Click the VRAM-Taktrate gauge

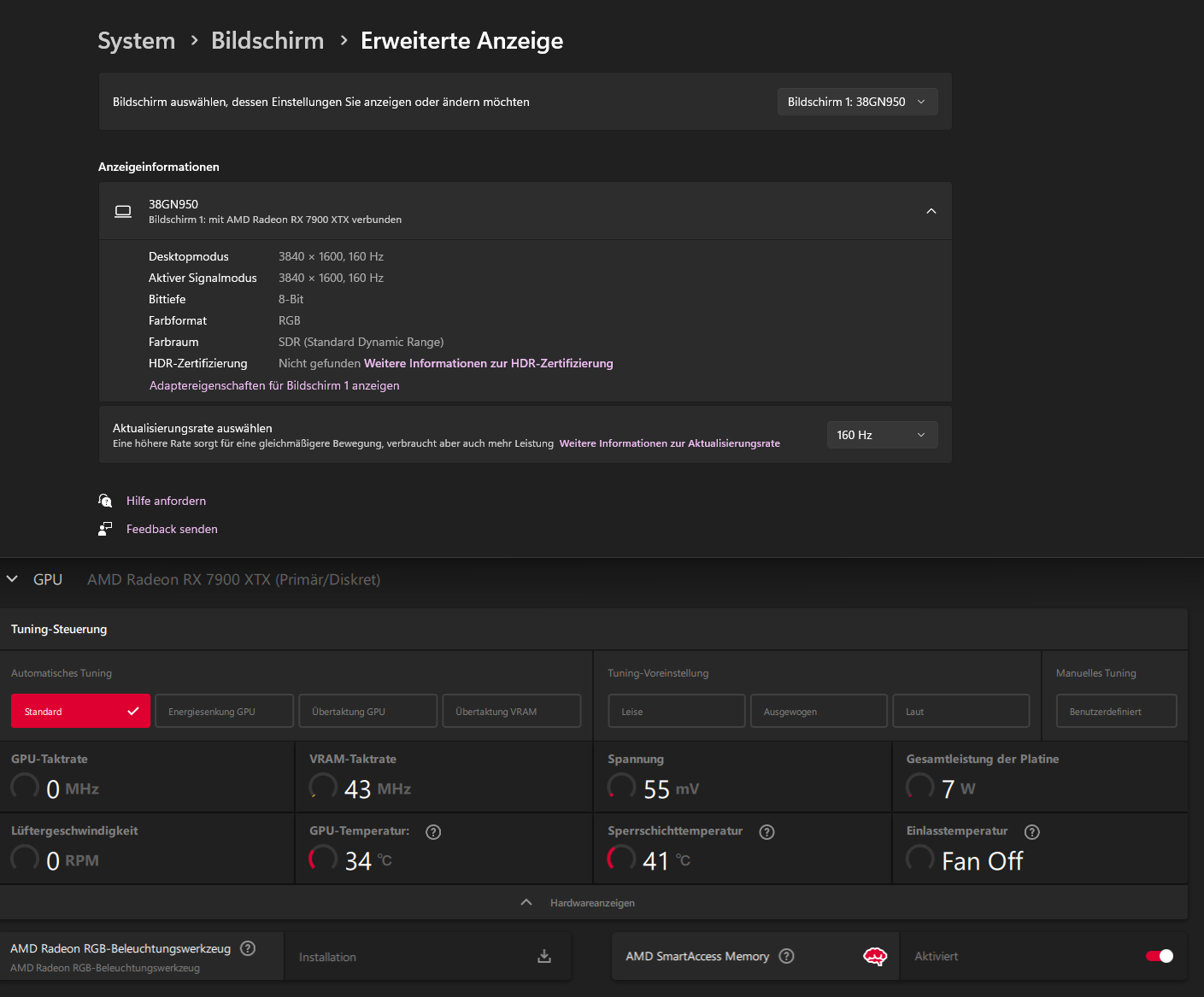click(323, 787)
